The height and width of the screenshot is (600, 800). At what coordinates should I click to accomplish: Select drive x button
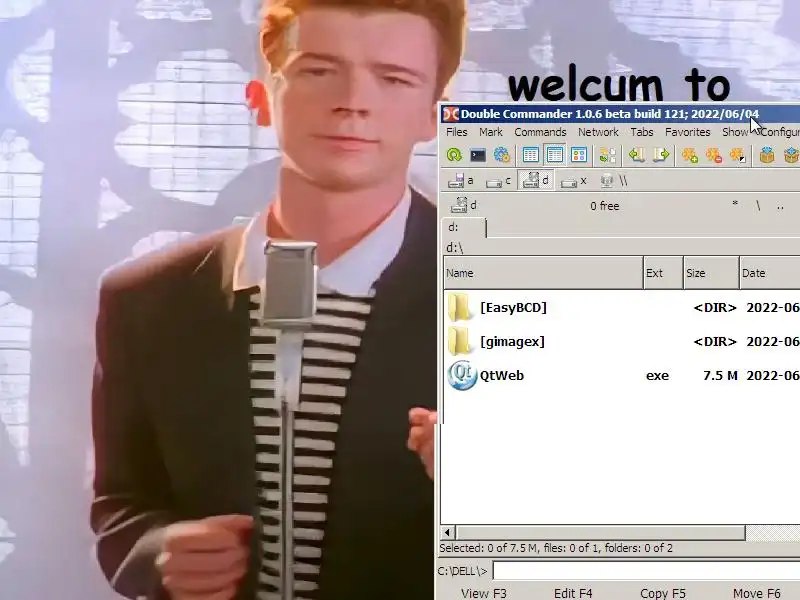(x=573, y=181)
